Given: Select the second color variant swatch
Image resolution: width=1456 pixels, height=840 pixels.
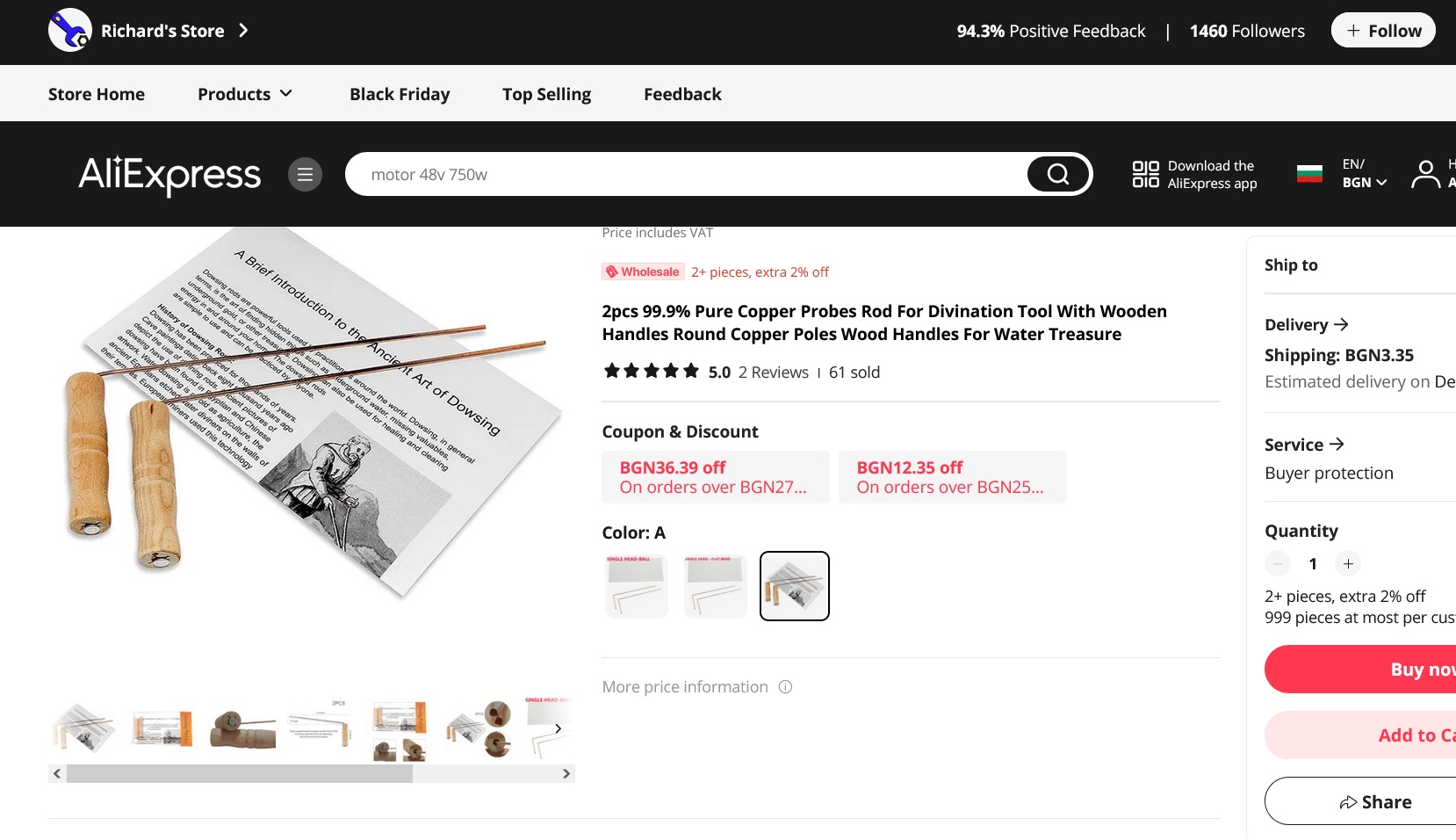Looking at the screenshot, I should pyautogui.click(x=716, y=586).
